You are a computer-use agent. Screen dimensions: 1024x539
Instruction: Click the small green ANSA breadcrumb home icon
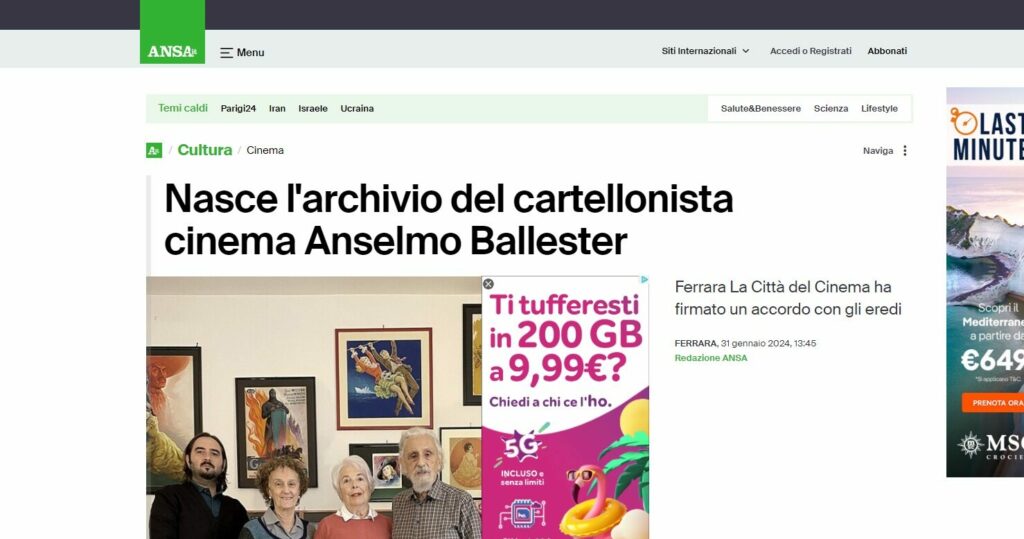(x=153, y=150)
